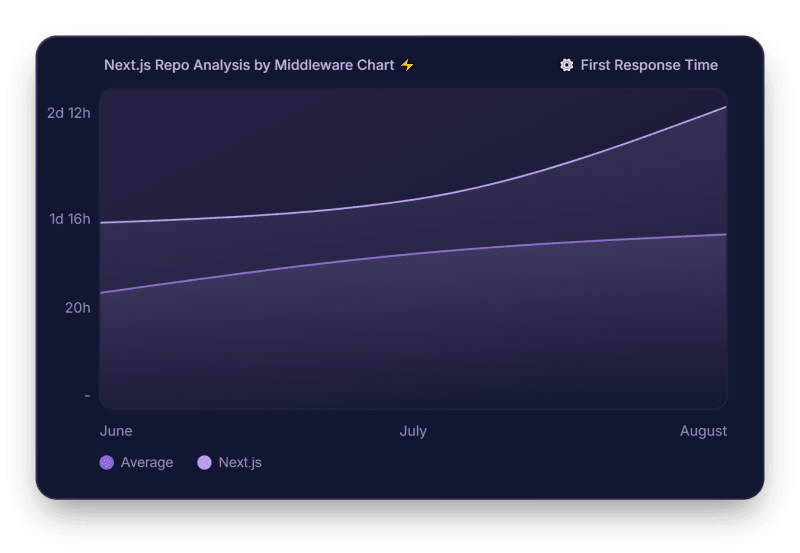Click the lightning bolt icon in chart title
Viewport: 800px width, 553px height.
[407, 65]
